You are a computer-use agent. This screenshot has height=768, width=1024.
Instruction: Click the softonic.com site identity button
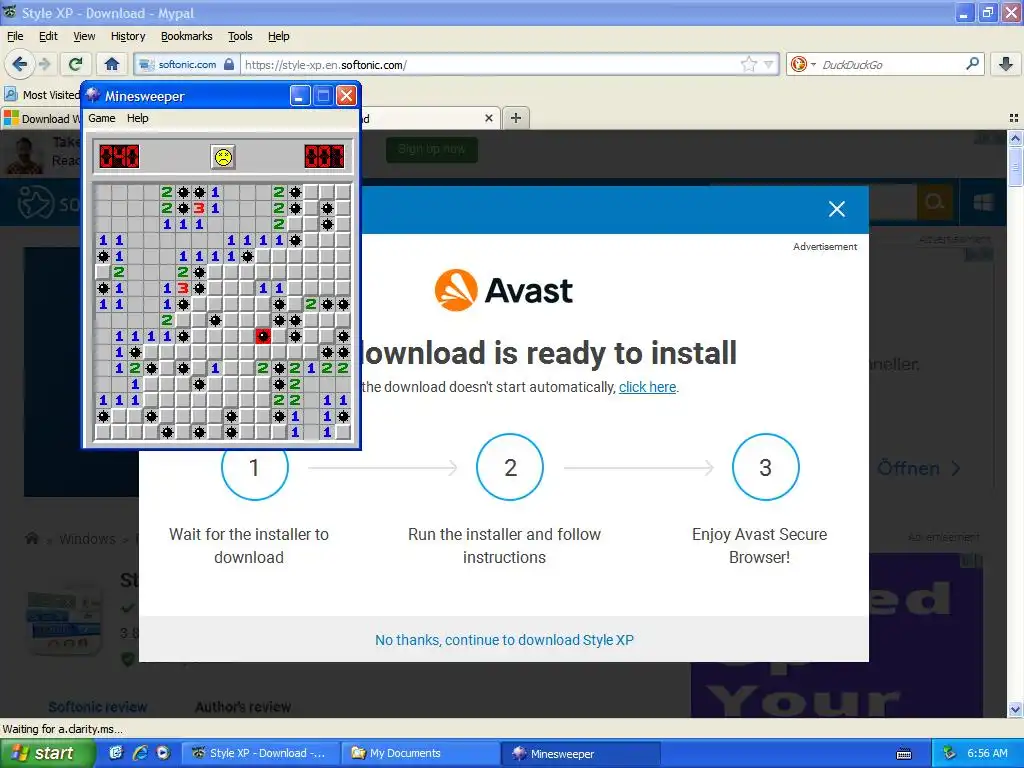186,65
